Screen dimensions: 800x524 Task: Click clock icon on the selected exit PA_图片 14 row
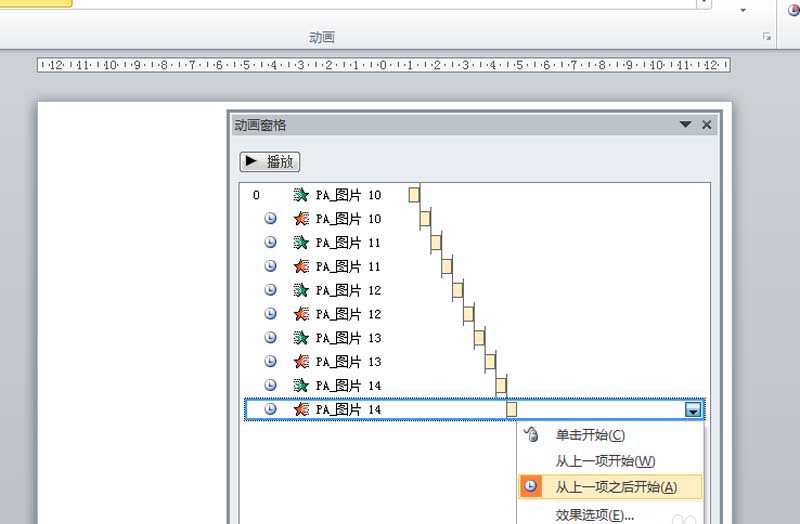tap(270, 409)
